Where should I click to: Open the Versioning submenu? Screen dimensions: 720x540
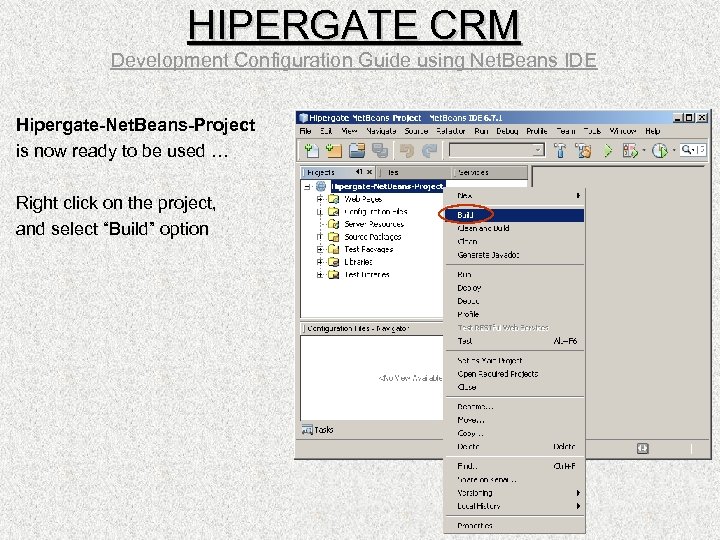pos(515,493)
